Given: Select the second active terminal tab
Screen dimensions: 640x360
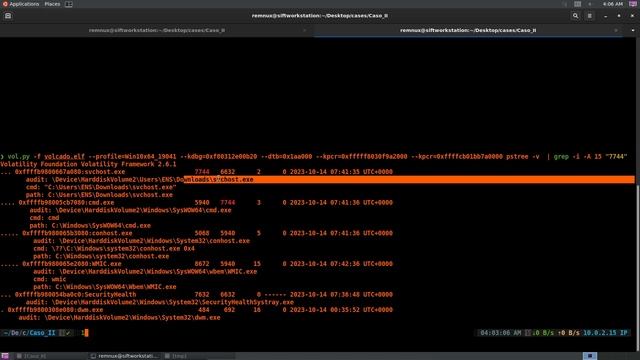Looking at the screenshot, I should point(468,30).
